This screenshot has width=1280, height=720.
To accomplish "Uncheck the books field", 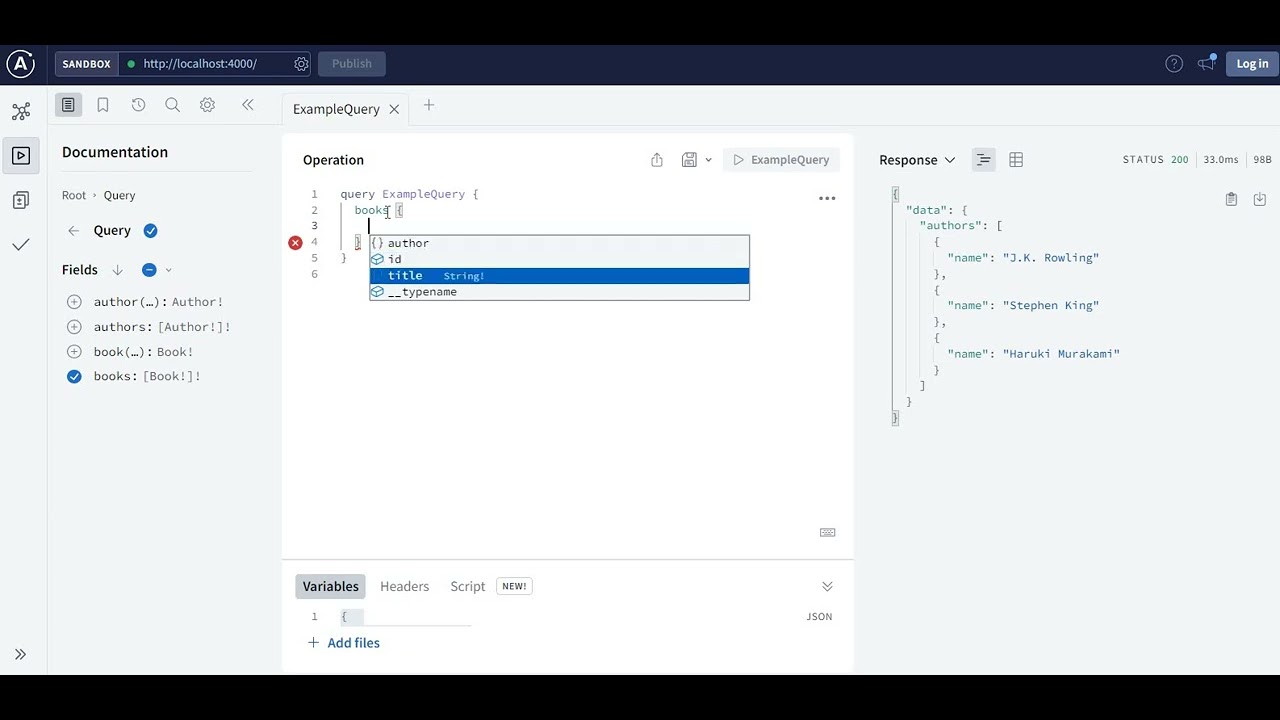I will coord(74,377).
